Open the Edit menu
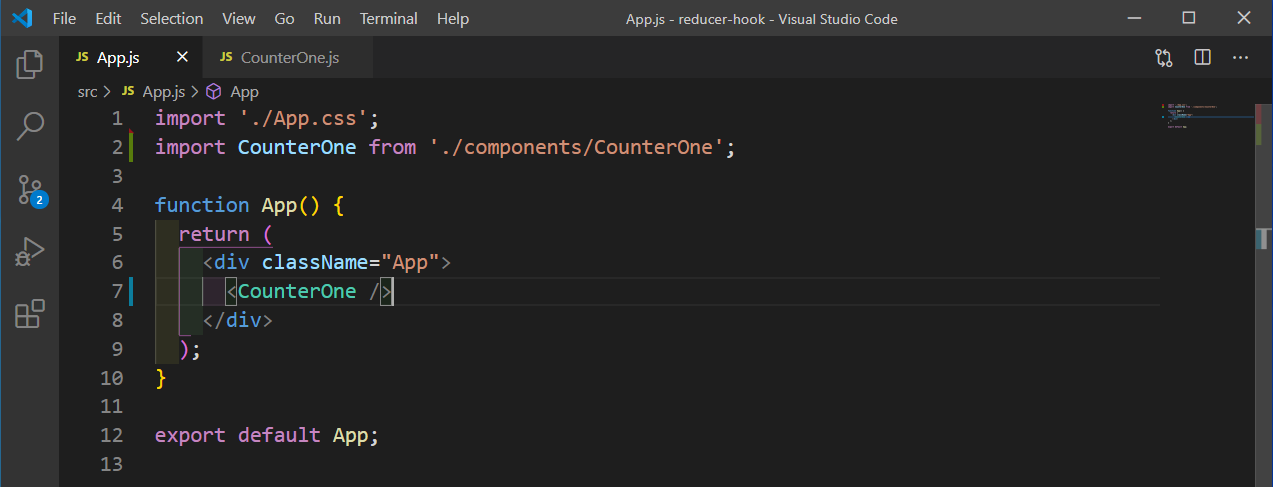The image size is (1273, 487). click(x=108, y=19)
